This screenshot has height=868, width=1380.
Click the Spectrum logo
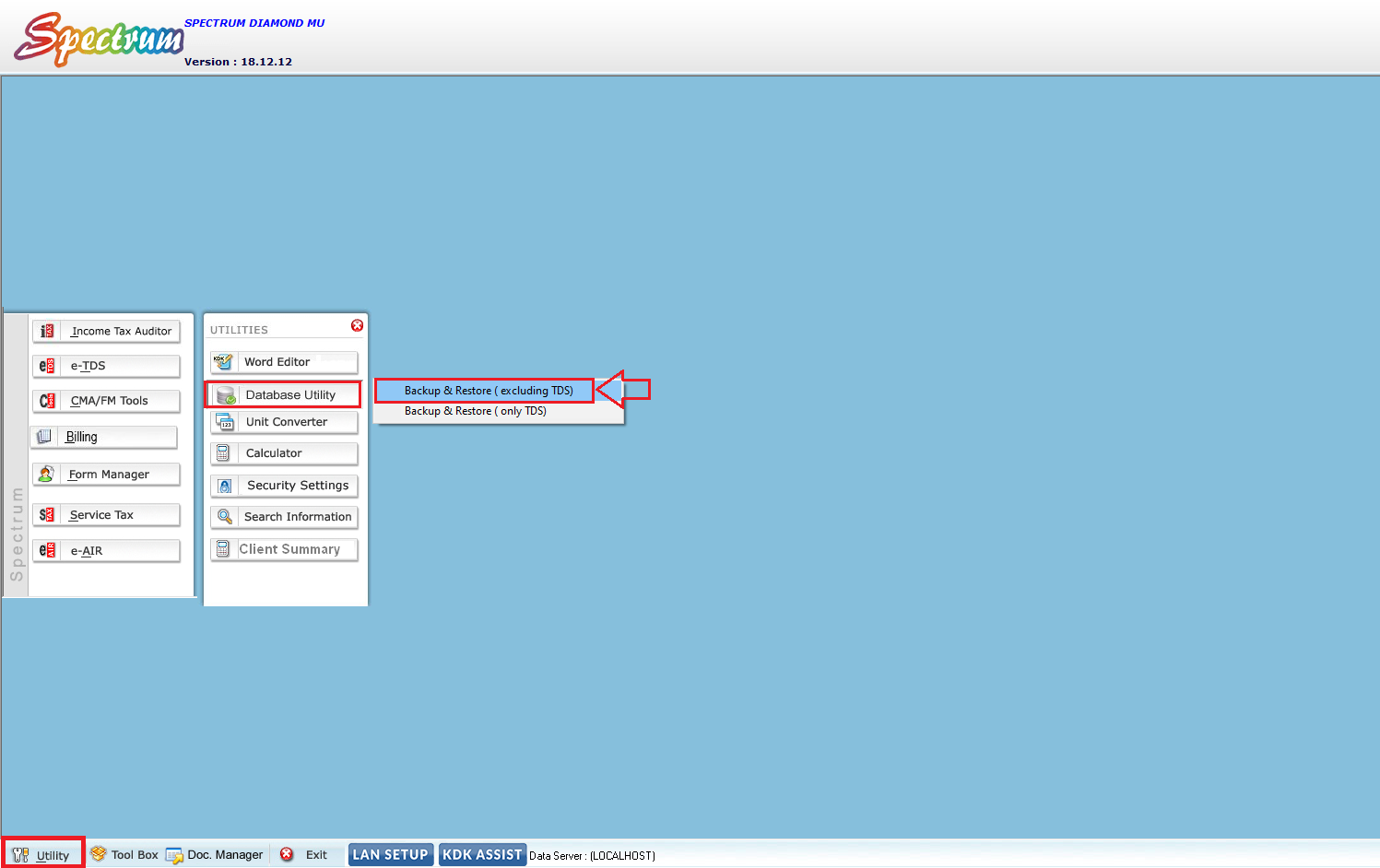click(x=99, y=39)
